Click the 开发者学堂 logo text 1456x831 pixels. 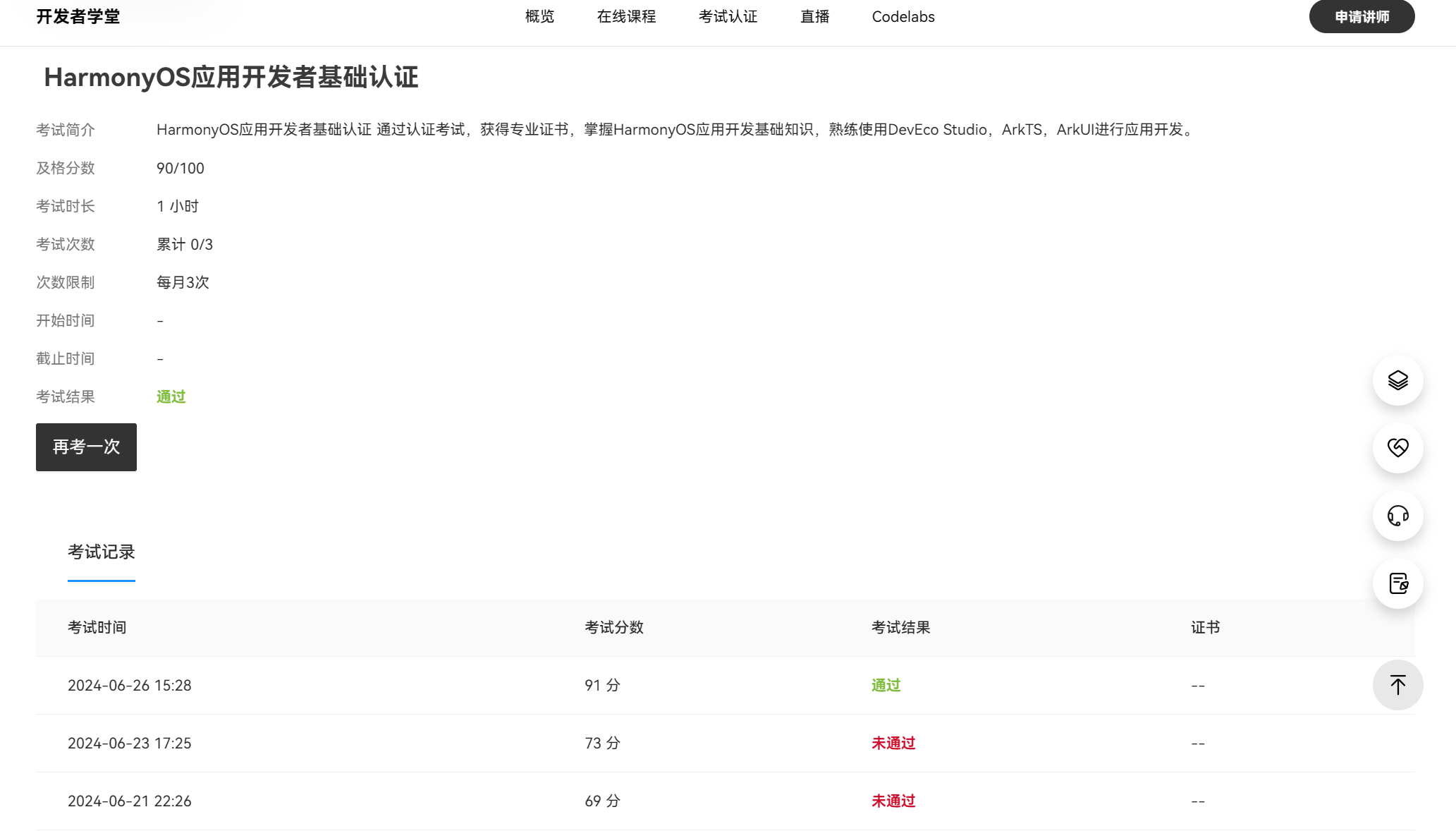(78, 16)
